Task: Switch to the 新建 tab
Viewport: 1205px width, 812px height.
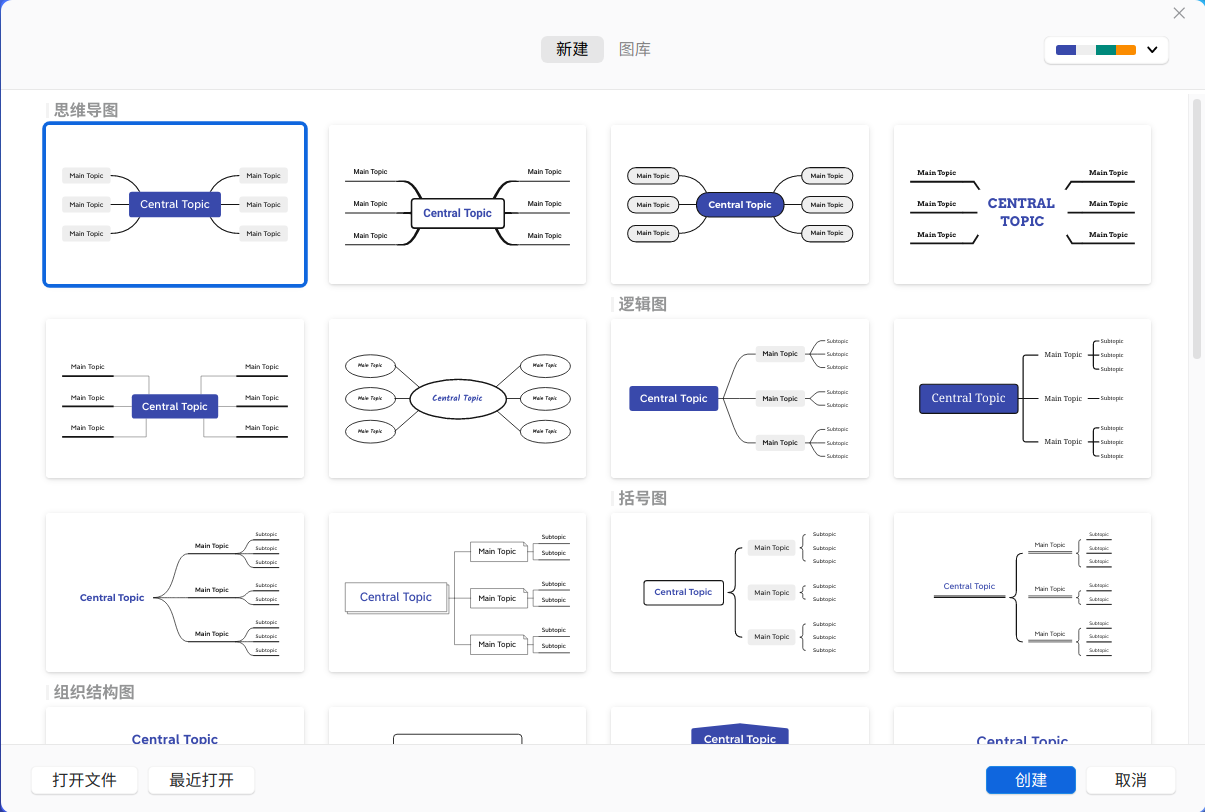Action: coord(572,50)
